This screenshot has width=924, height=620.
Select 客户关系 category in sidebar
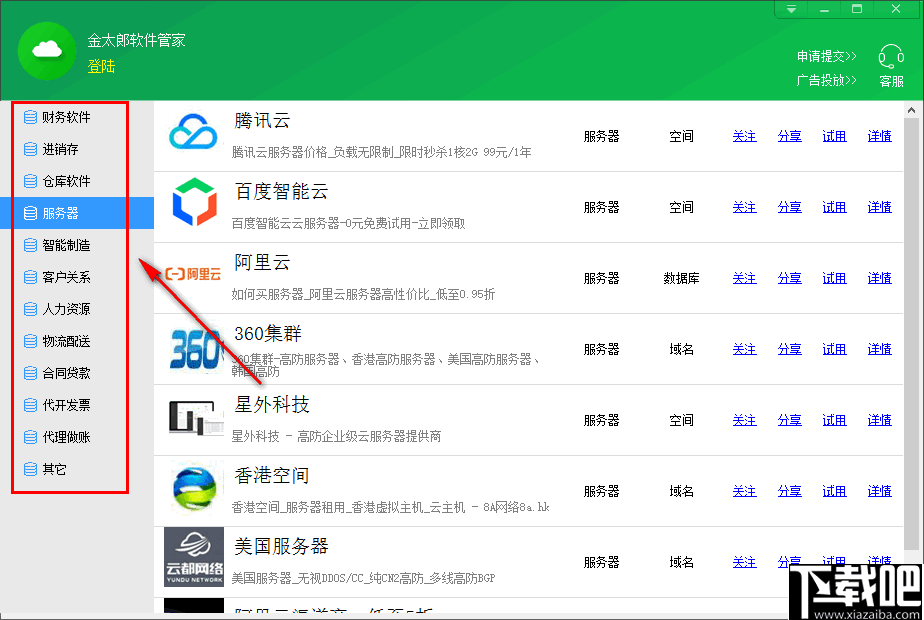(x=77, y=277)
